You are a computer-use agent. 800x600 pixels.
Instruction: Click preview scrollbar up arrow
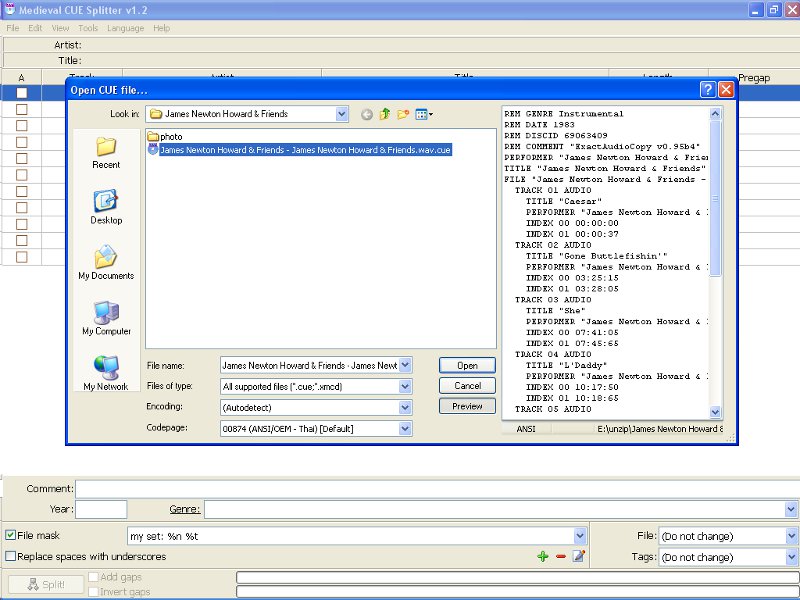[715, 114]
